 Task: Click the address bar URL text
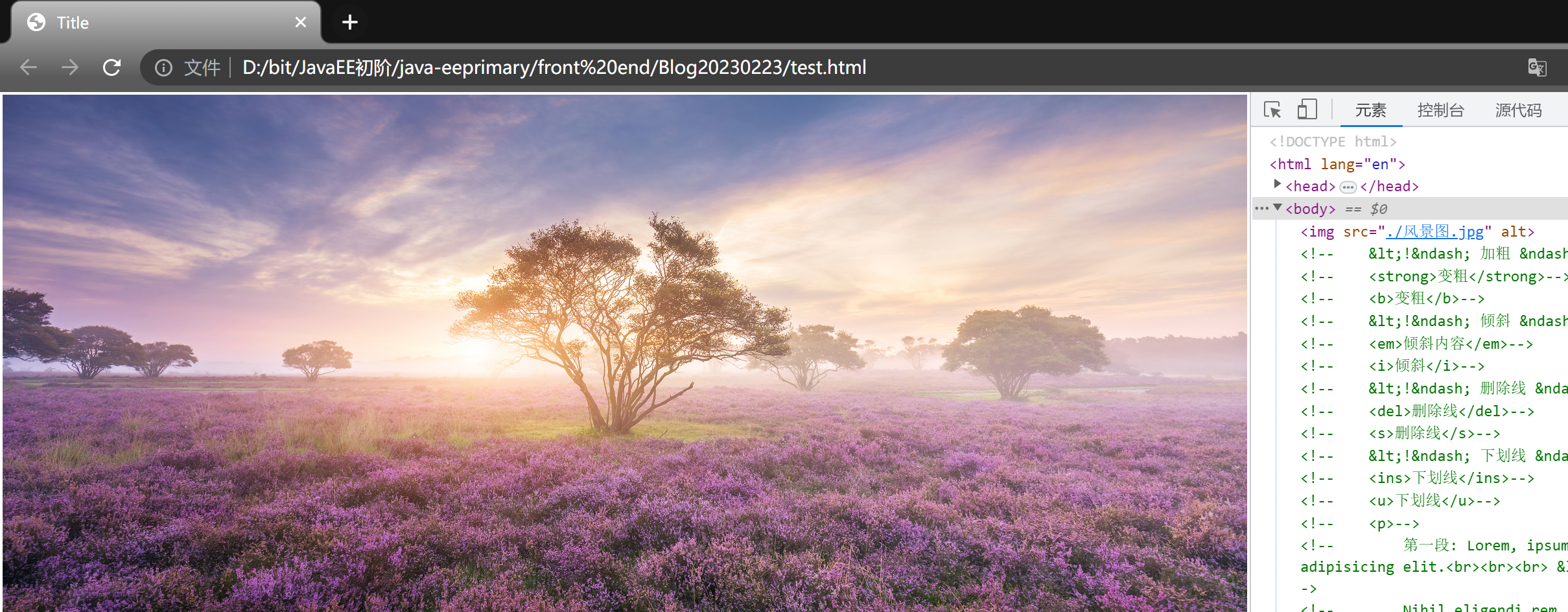click(x=554, y=67)
